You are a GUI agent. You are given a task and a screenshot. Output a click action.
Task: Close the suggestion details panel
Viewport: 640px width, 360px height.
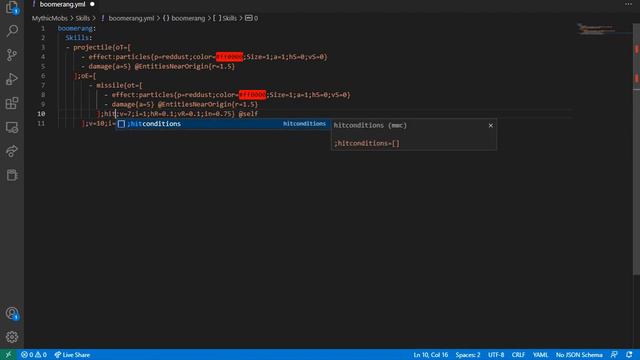click(x=491, y=125)
